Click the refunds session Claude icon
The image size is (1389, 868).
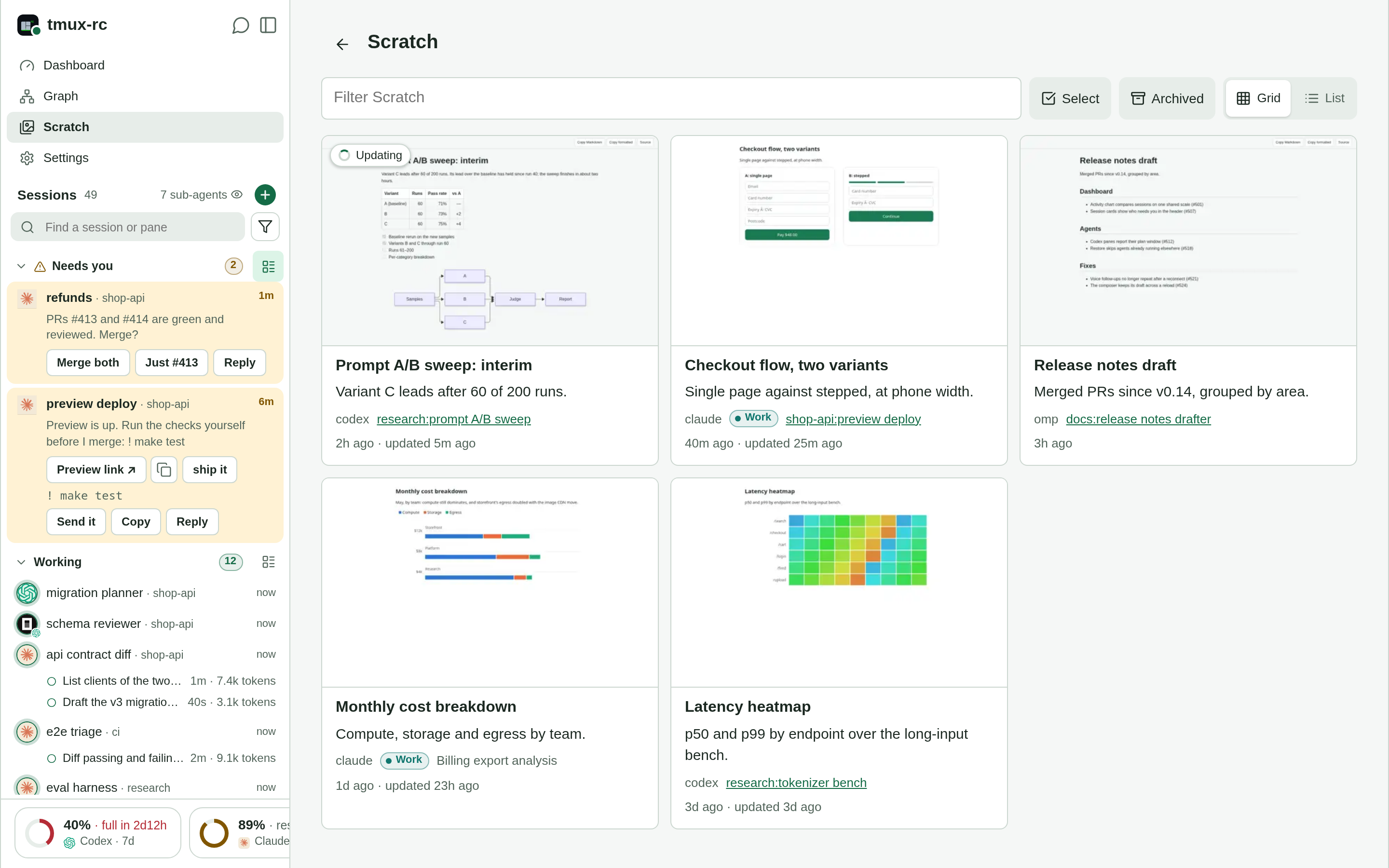point(27,298)
